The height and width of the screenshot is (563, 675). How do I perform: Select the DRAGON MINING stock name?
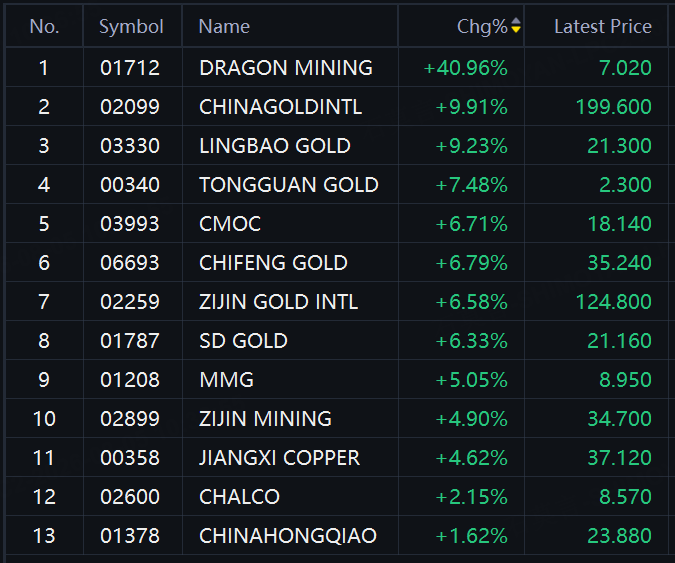pos(286,68)
